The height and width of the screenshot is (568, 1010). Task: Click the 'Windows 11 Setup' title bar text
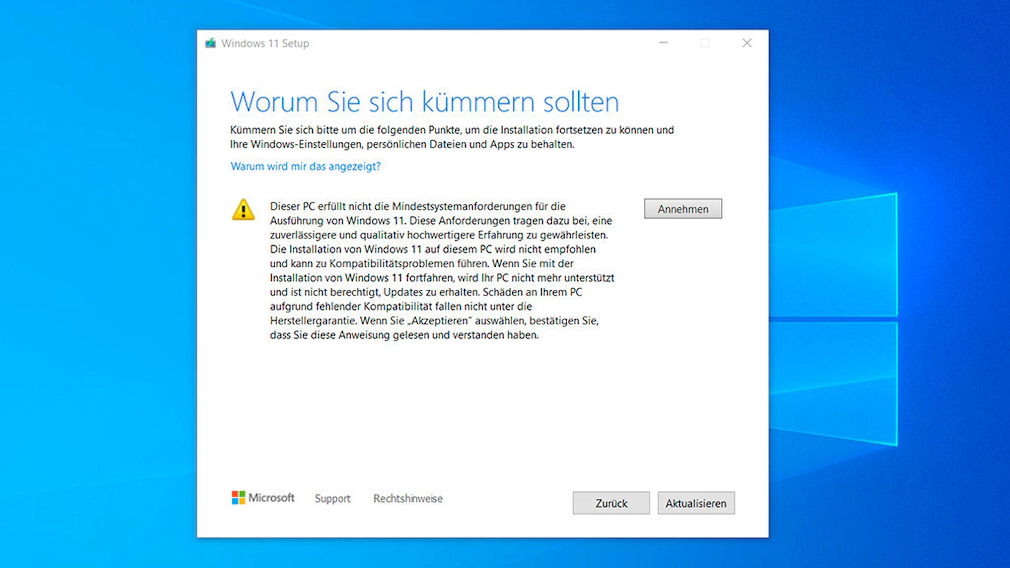point(265,43)
